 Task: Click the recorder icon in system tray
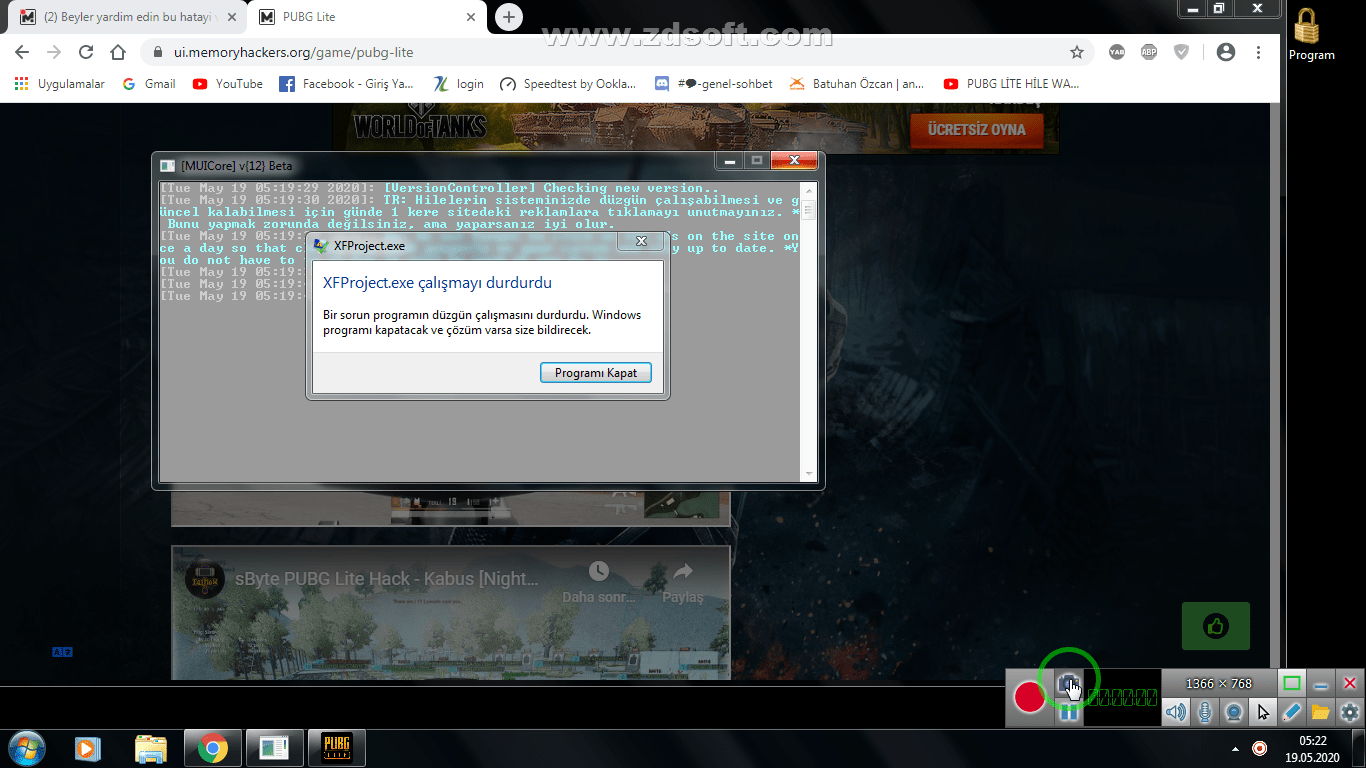[x=1260, y=748]
